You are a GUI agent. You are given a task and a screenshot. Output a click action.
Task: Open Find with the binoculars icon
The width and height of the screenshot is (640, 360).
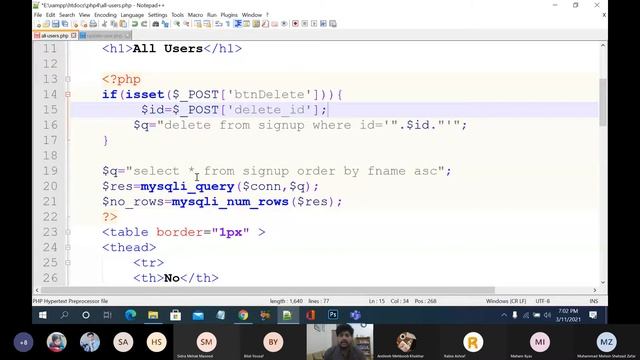(155, 24)
